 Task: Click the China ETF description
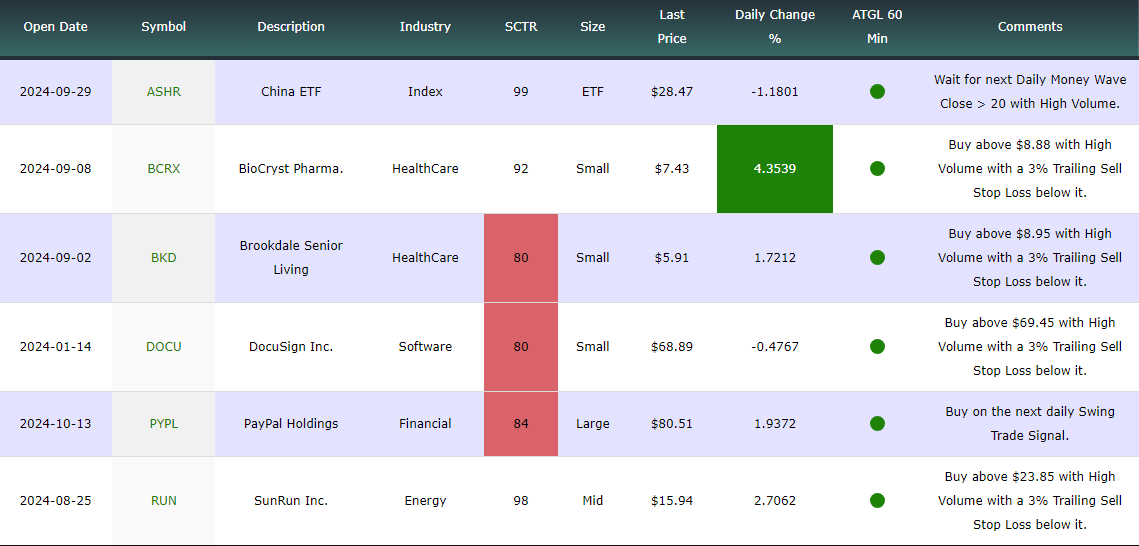pyautogui.click(x=291, y=91)
